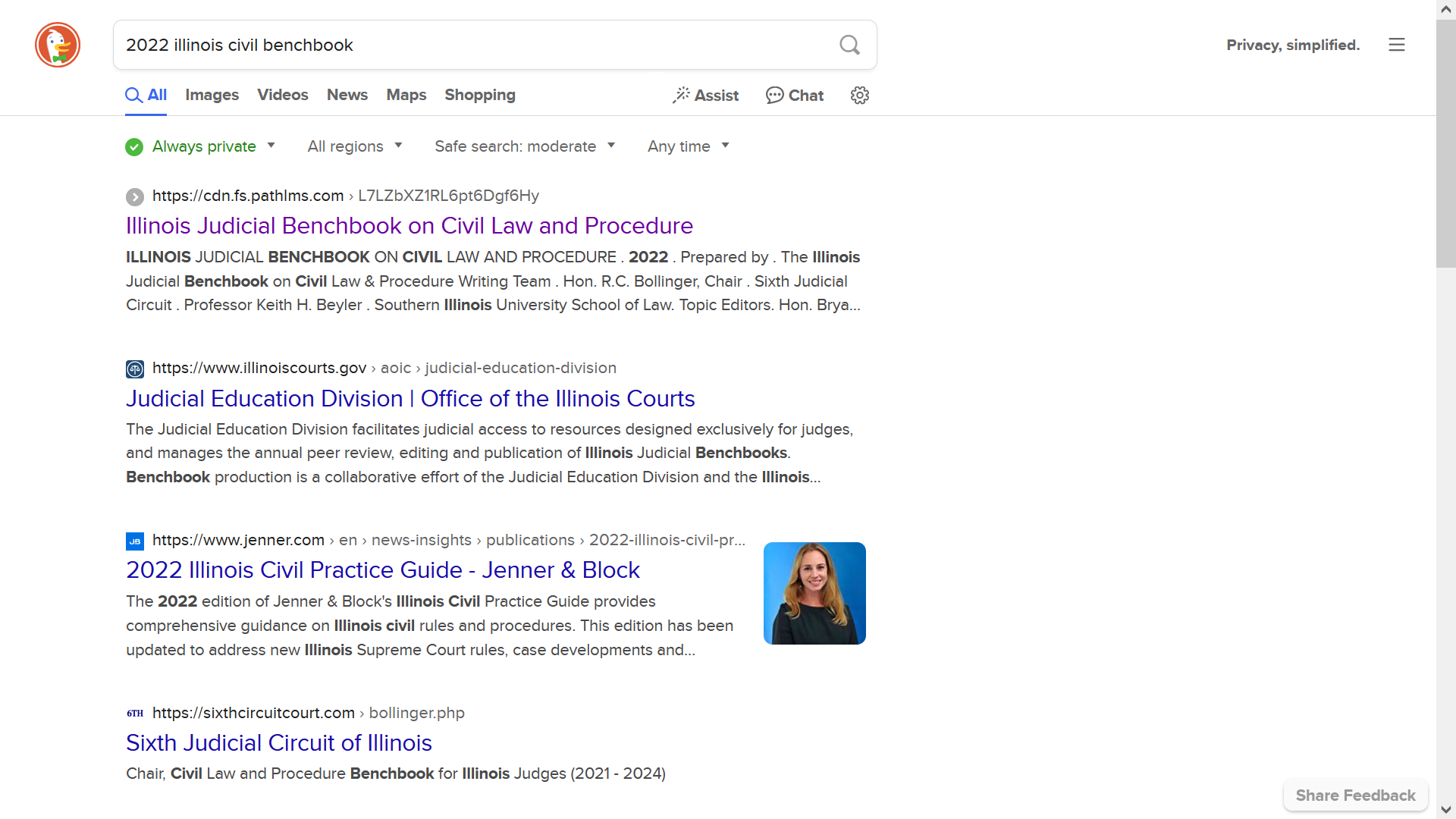Open the hamburger menu icon
The width and height of the screenshot is (1456, 819).
coord(1396,45)
